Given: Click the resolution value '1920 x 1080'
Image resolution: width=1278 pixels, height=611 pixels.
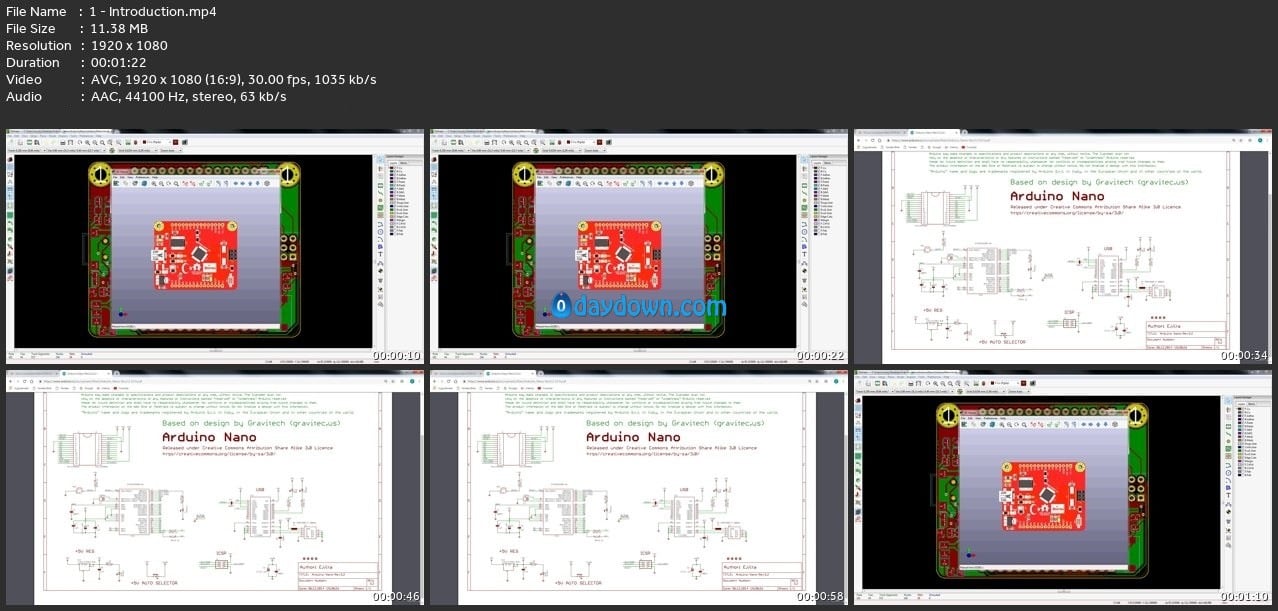Looking at the screenshot, I should [x=129, y=46].
